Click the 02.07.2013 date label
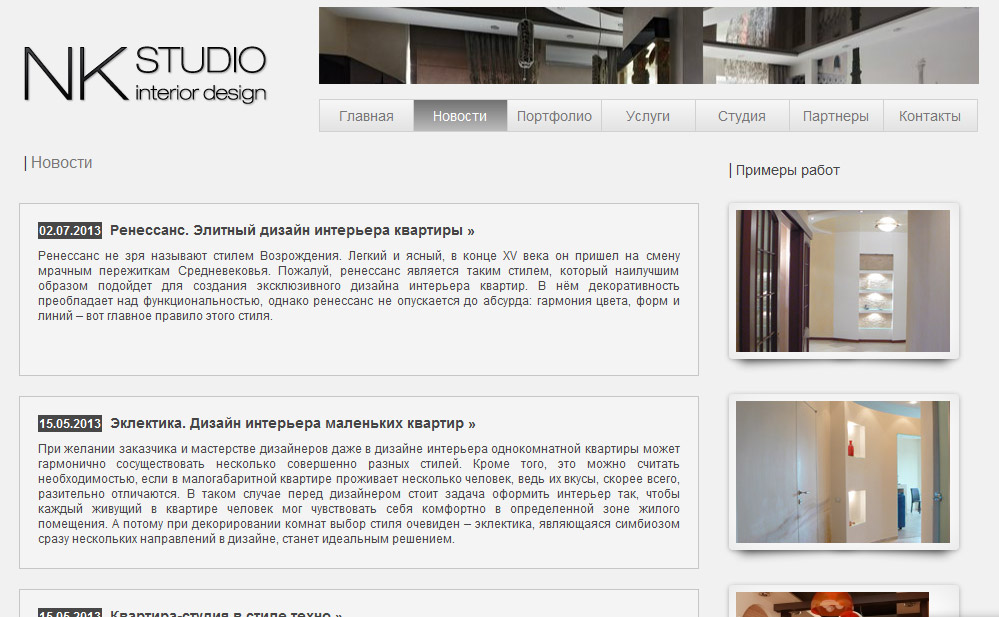999x617 pixels. coord(69,231)
